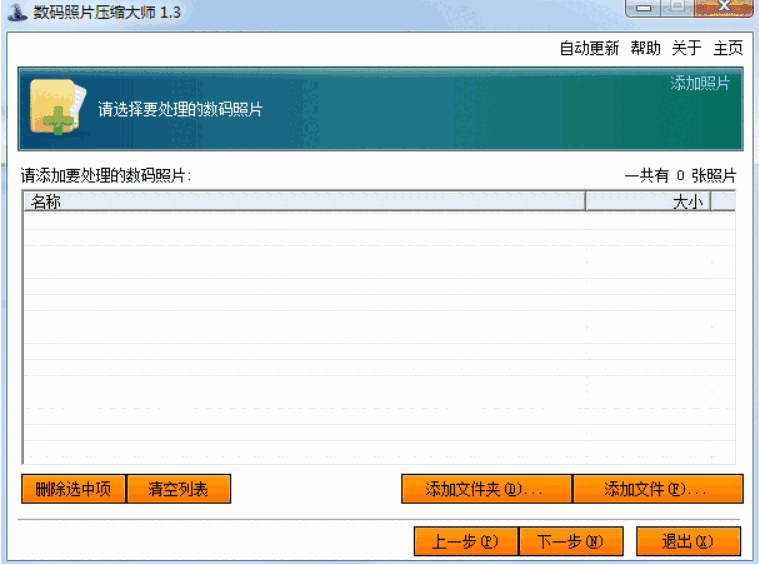Sort the list by the 大小 column header

pos(648,201)
